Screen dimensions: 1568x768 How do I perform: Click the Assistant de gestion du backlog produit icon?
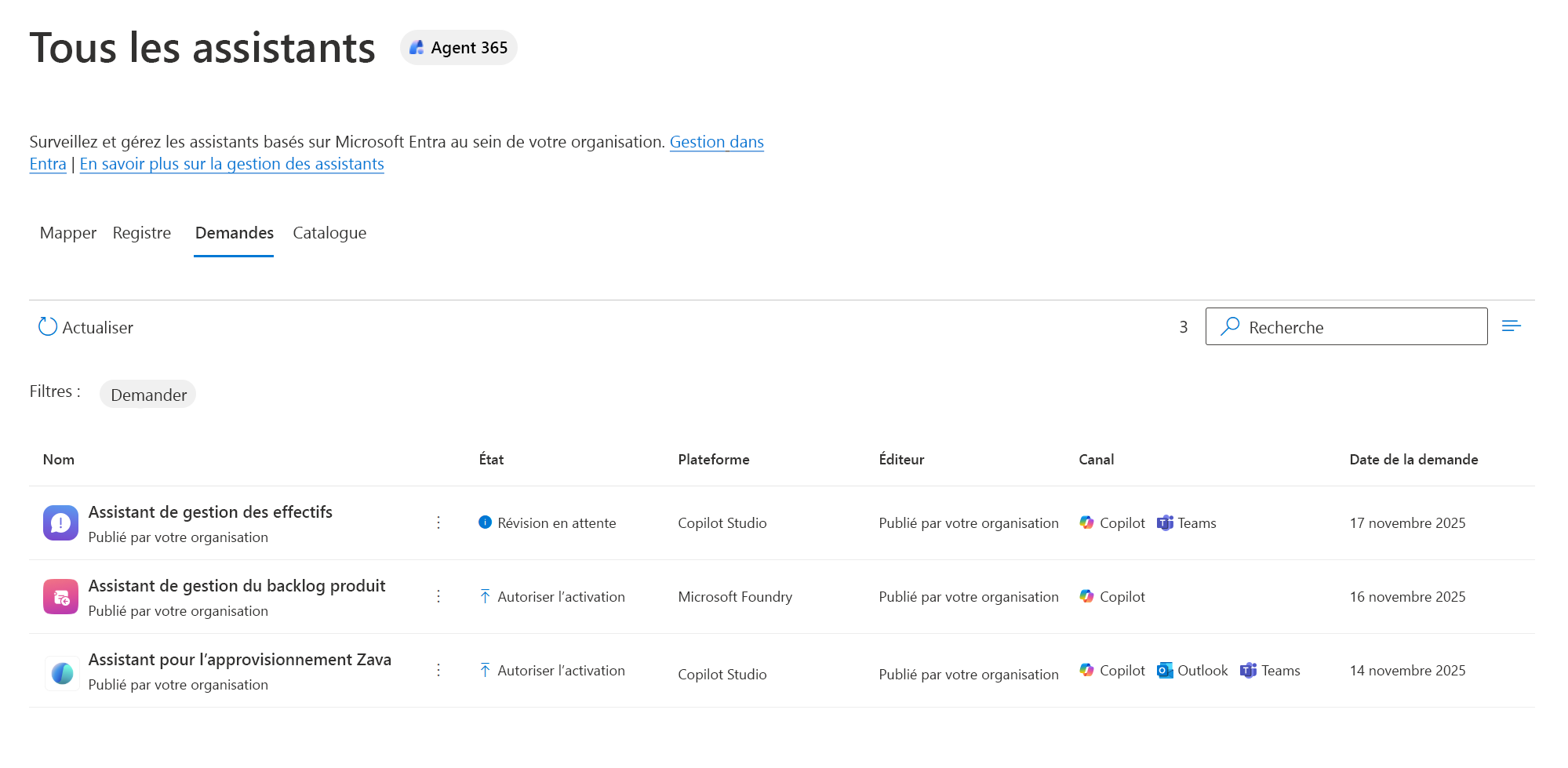[60, 597]
